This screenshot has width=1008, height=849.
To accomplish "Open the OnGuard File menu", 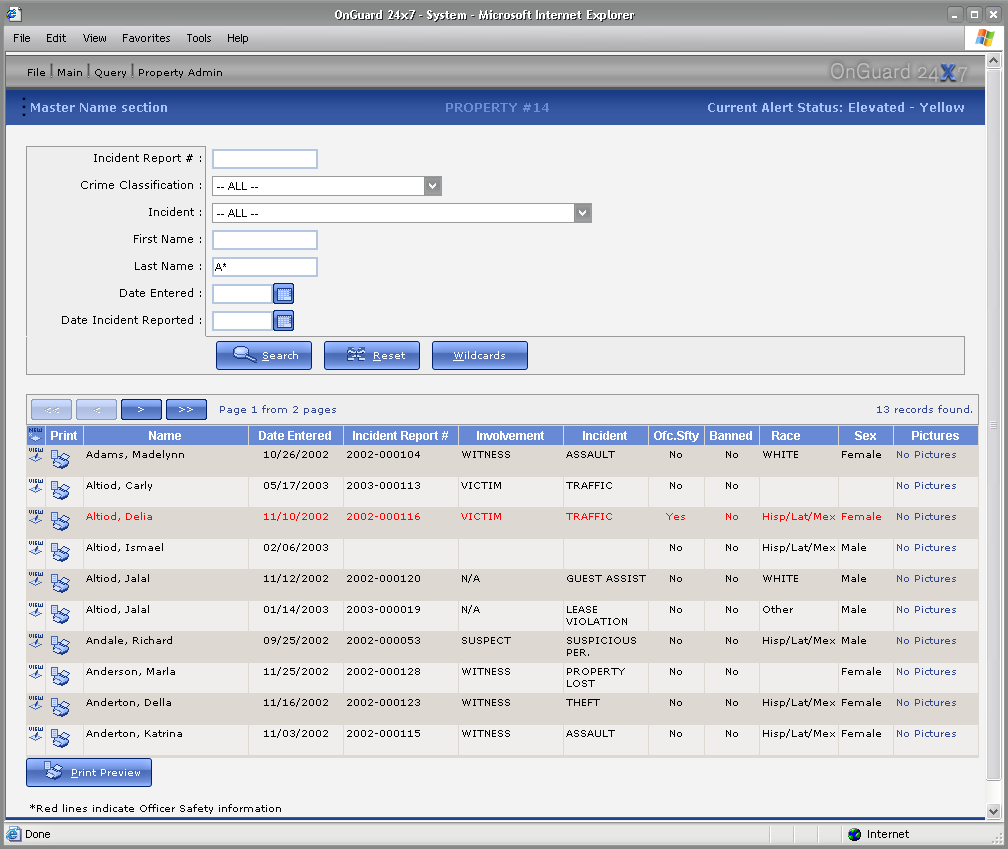I will [36, 72].
